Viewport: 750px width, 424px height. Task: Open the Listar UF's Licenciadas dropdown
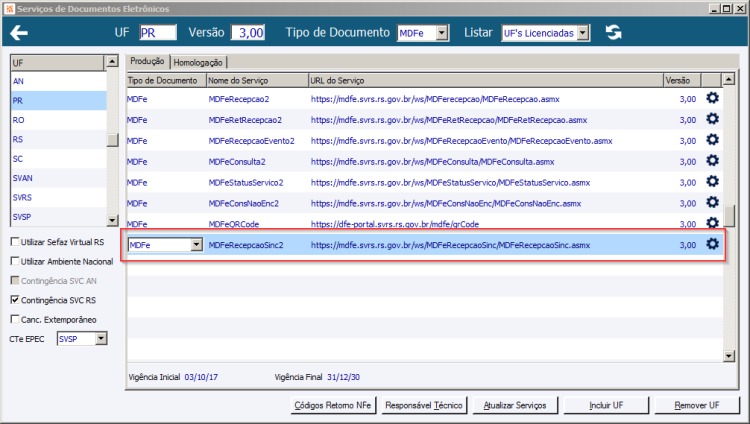(583, 33)
